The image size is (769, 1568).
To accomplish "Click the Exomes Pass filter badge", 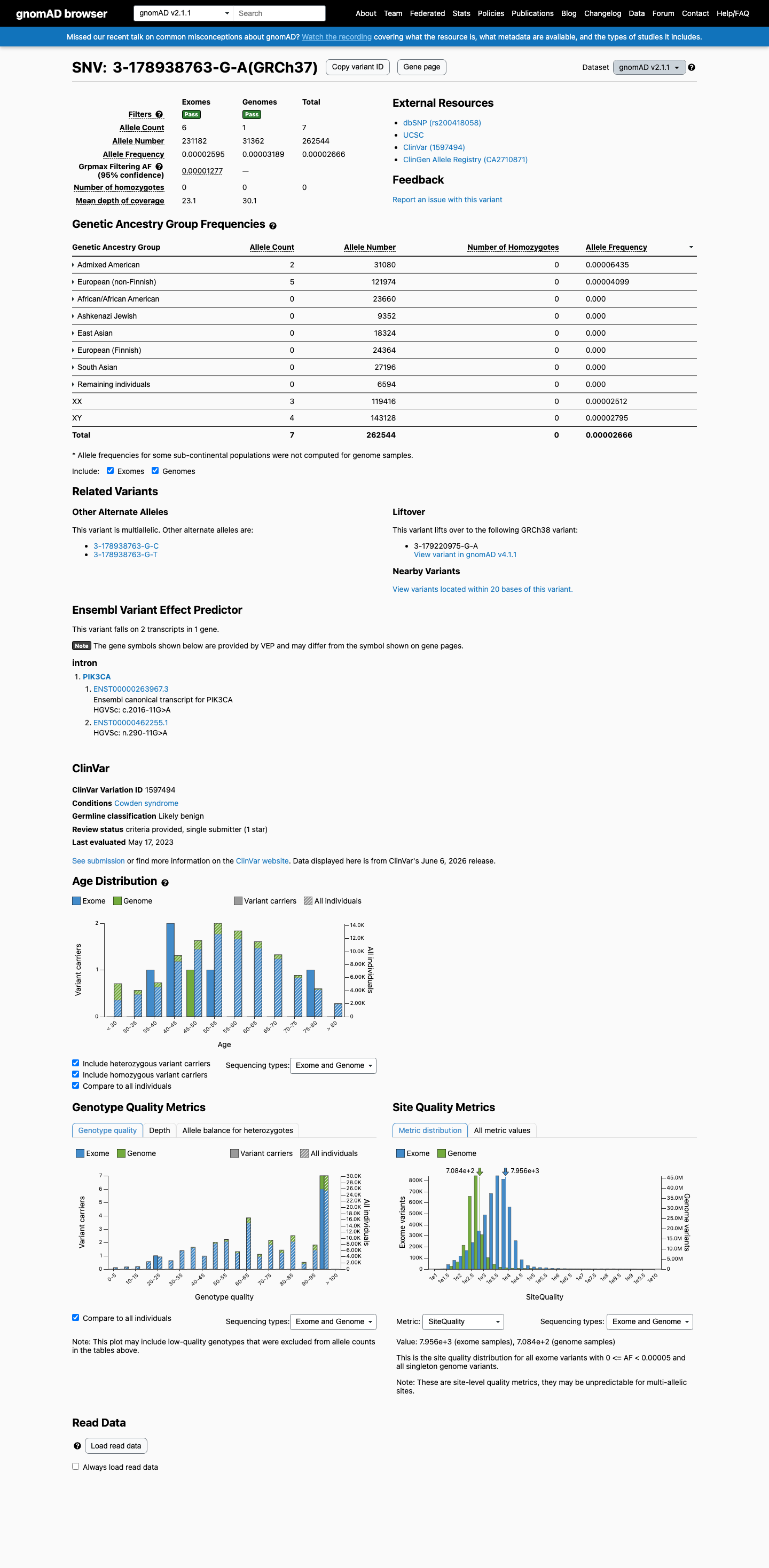I will [191, 114].
